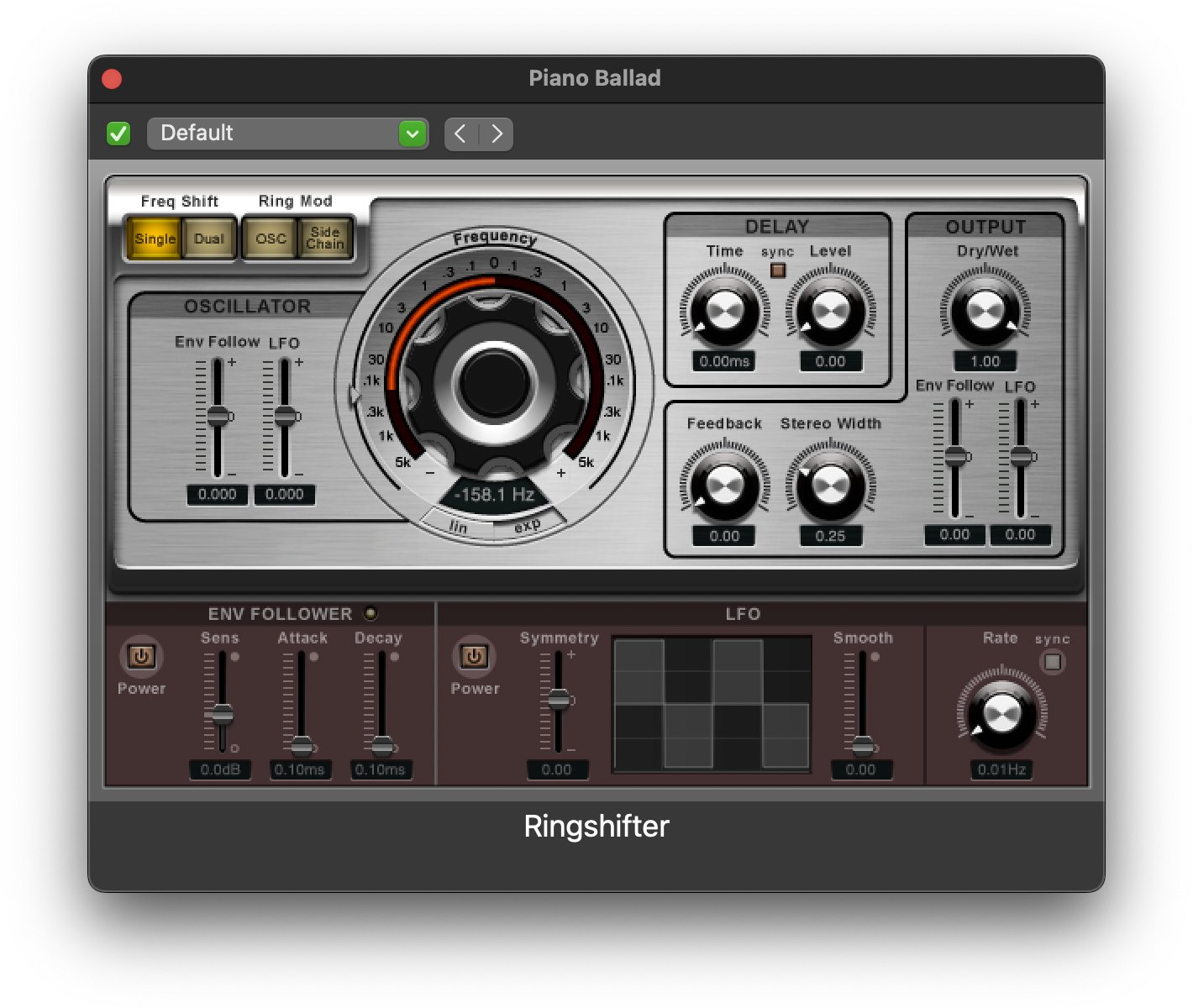Click the Attack slider handle
Screen dimensions: 1193x1008
tap(302, 745)
